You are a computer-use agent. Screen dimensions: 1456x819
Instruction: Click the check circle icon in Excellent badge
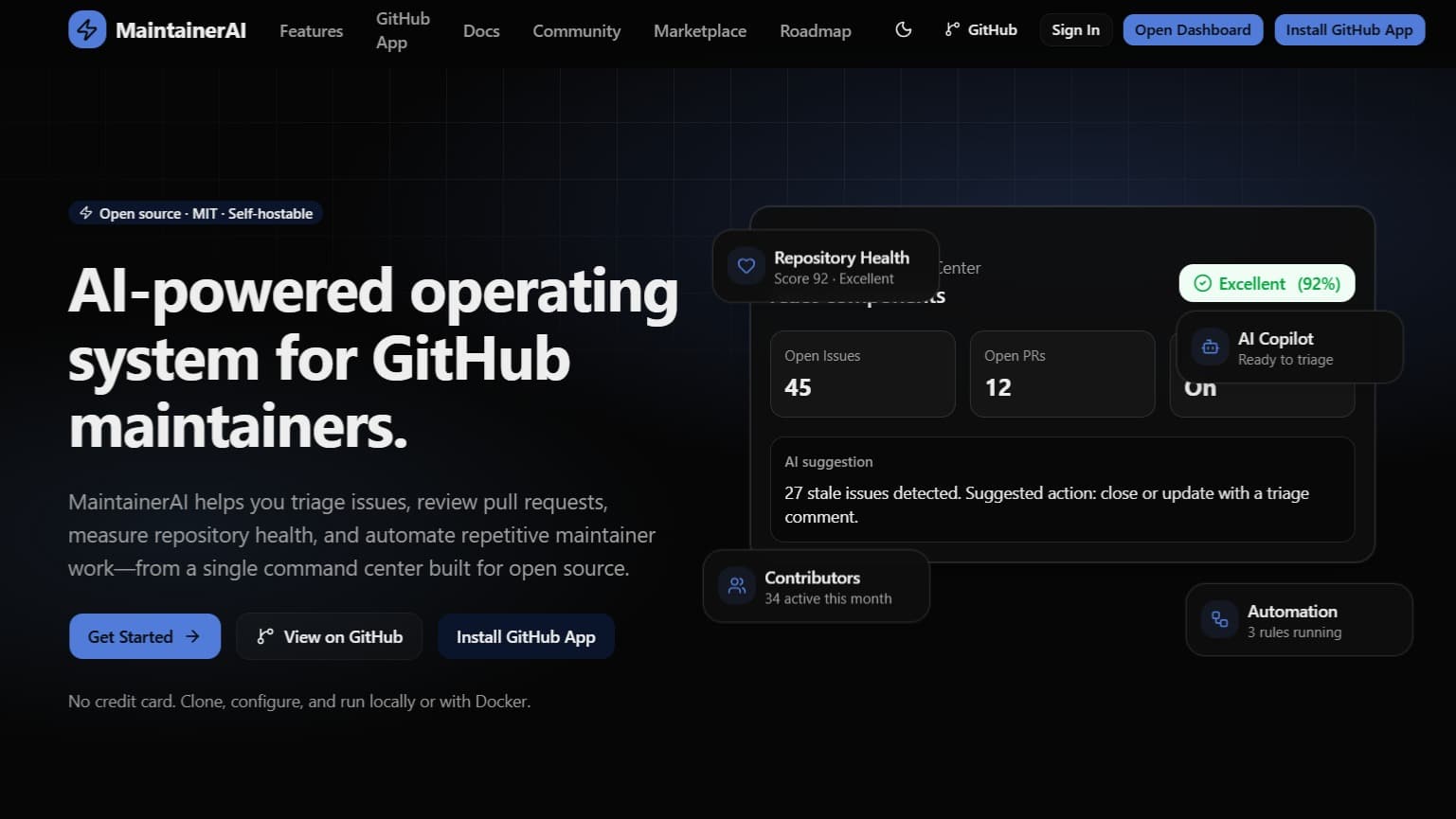click(x=1203, y=283)
